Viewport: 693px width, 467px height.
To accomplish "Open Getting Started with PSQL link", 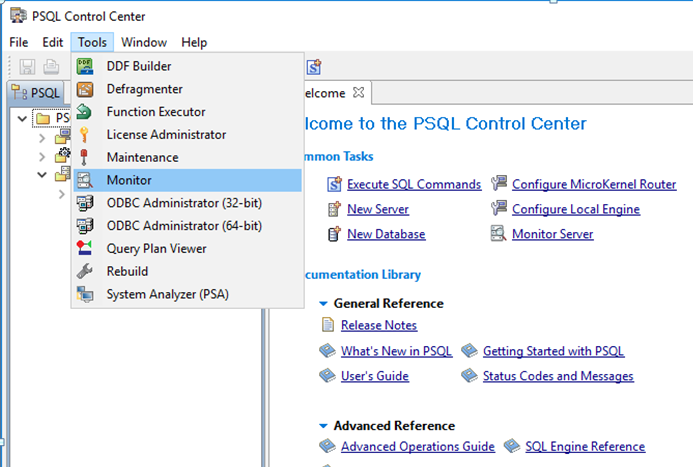I will click(x=553, y=351).
